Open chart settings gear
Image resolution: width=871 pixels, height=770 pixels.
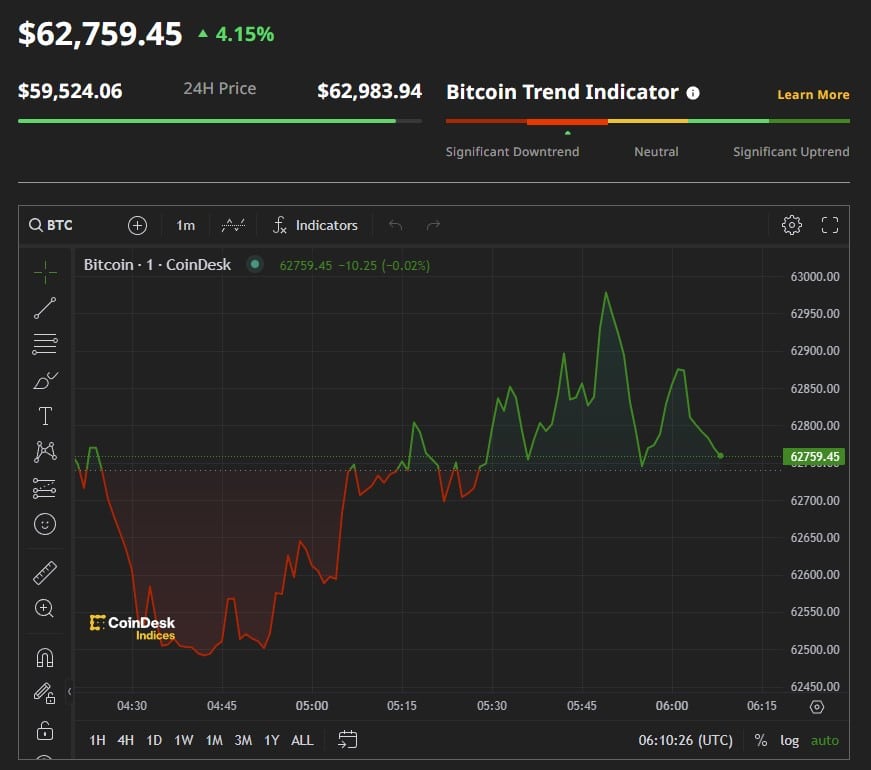(x=792, y=225)
